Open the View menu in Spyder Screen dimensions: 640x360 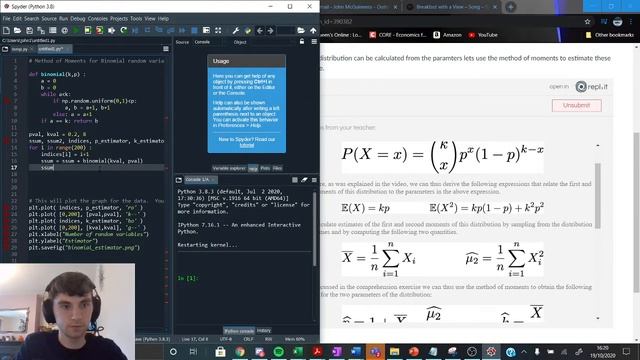pos(150,18)
